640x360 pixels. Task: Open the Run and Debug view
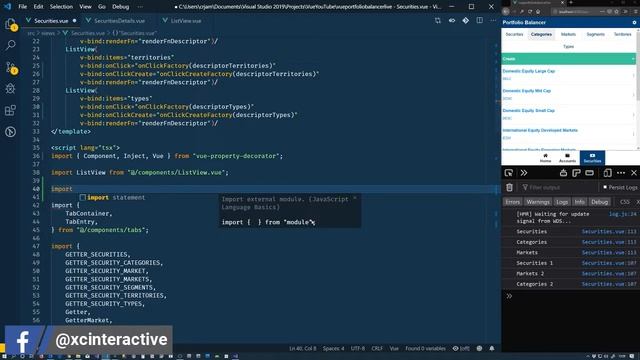11,89
